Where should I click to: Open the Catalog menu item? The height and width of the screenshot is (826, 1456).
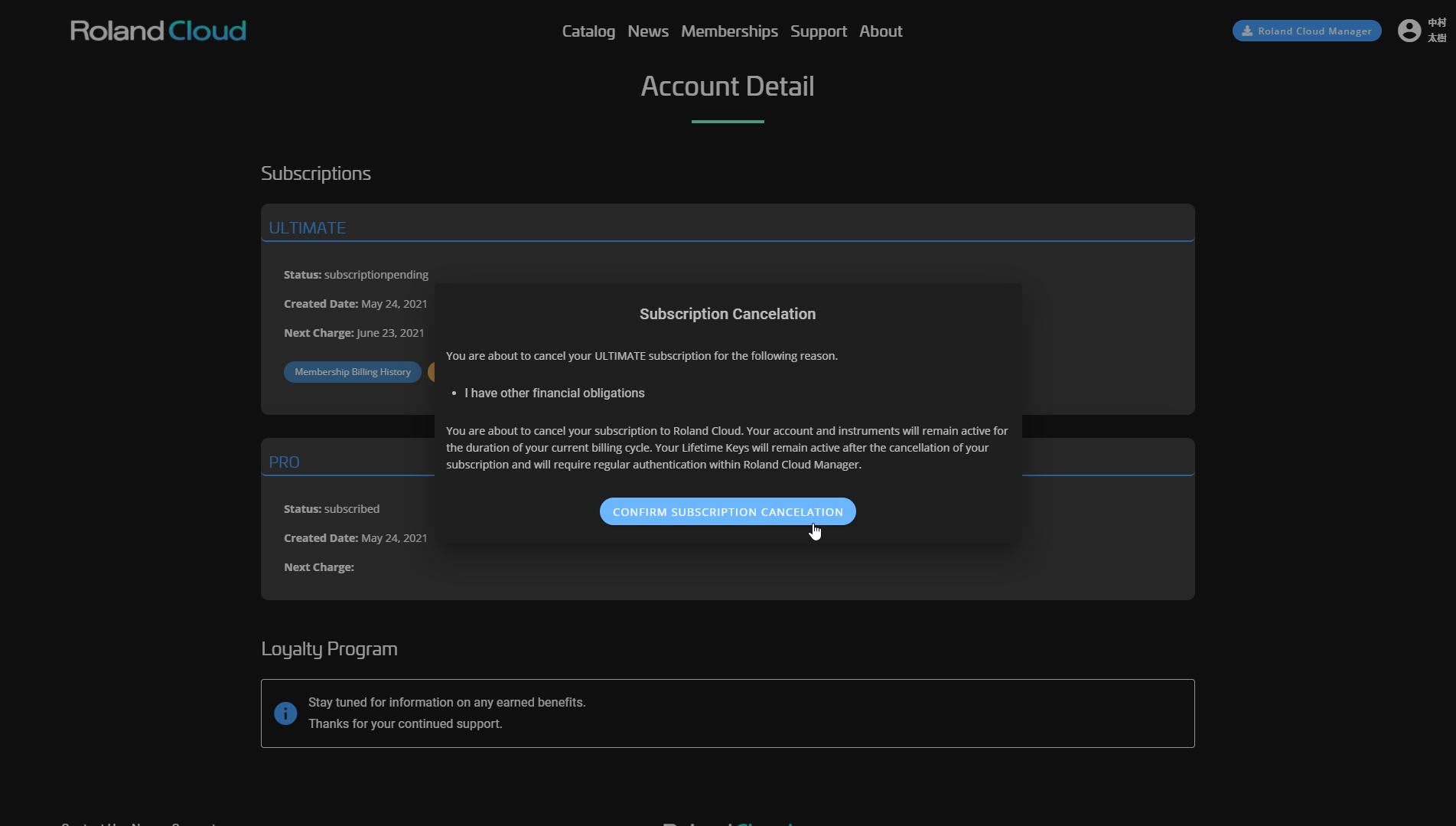click(588, 31)
